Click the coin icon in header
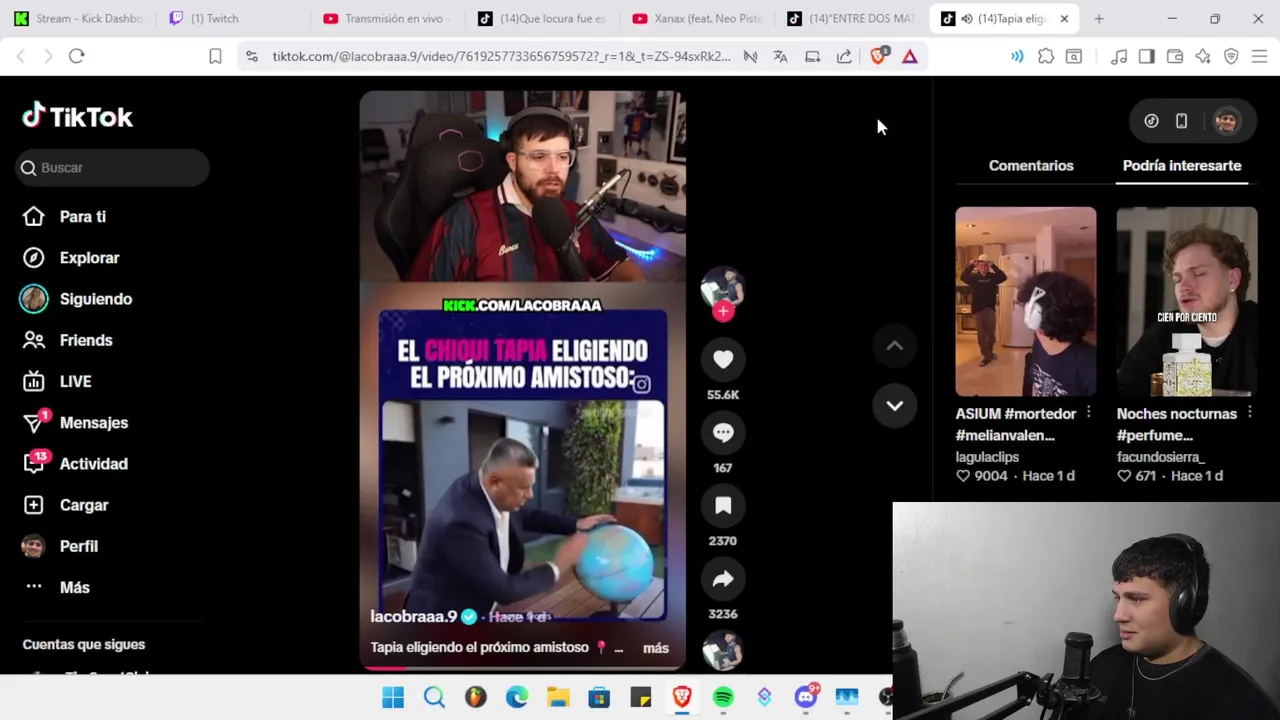The height and width of the screenshot is (720, 1280). [x=1151, y=121]
